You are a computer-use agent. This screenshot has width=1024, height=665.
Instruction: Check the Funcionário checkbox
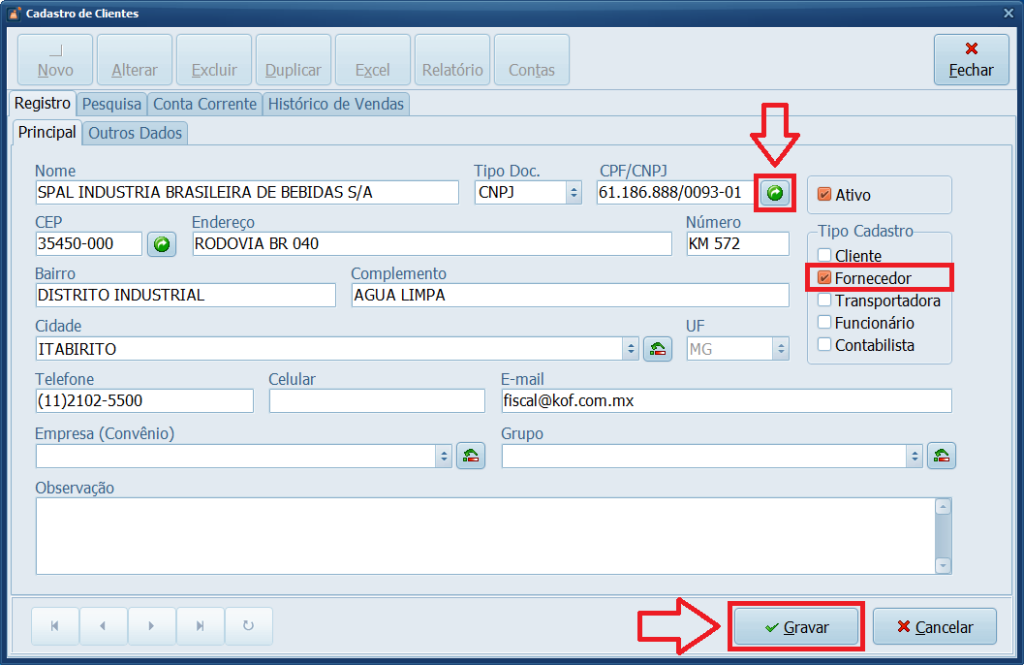pyautogui.click(x=824, y=322)
